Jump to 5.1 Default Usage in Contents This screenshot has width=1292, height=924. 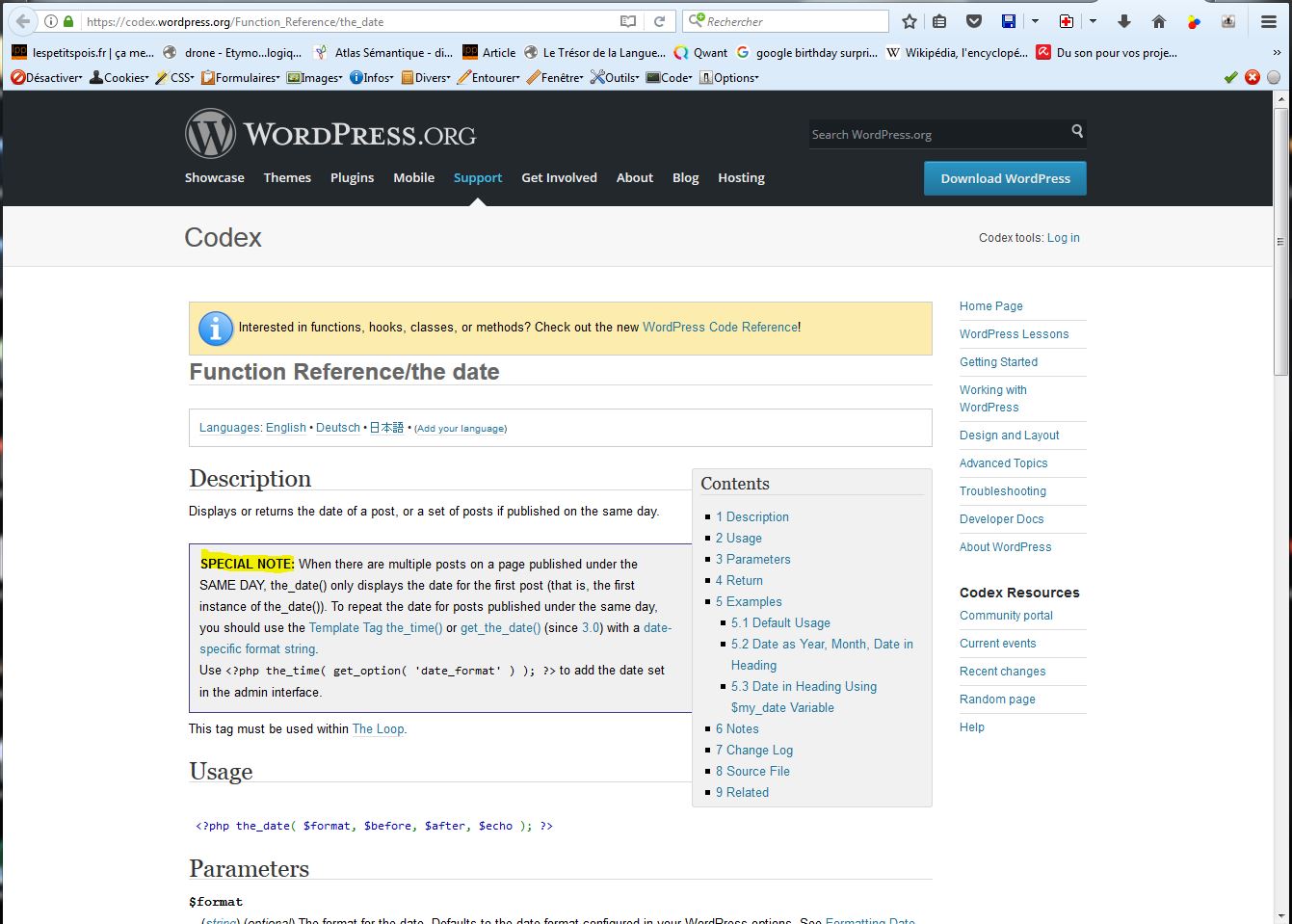[x=779, y=623]
